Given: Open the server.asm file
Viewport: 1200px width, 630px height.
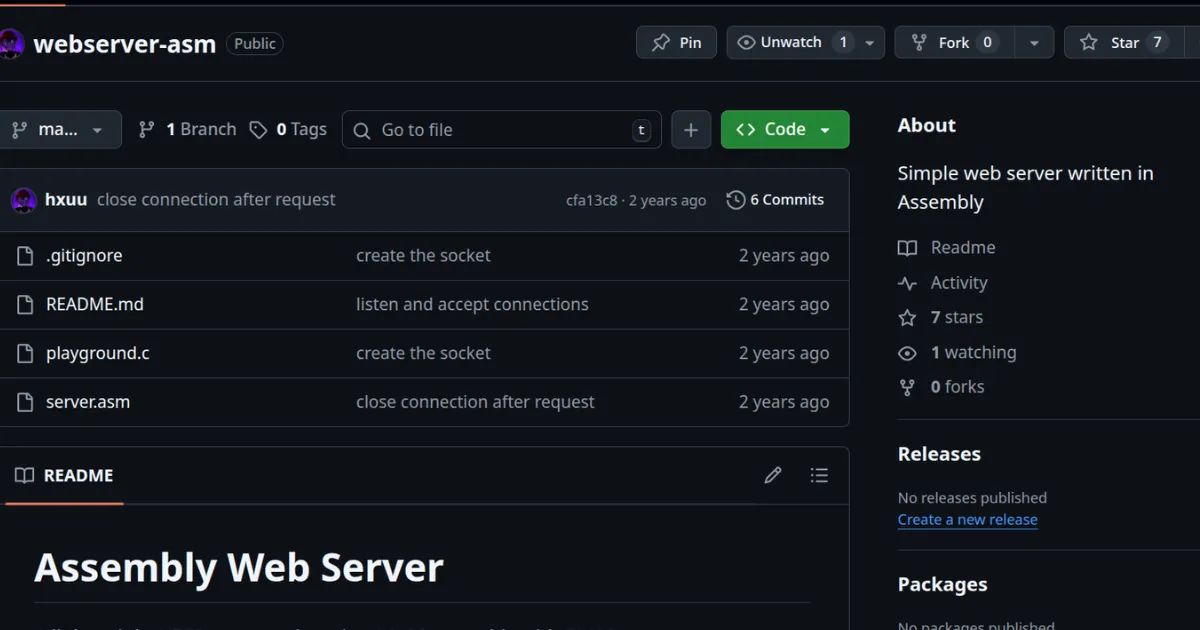Looking at the screenshot, I should (x=88, y=402).
